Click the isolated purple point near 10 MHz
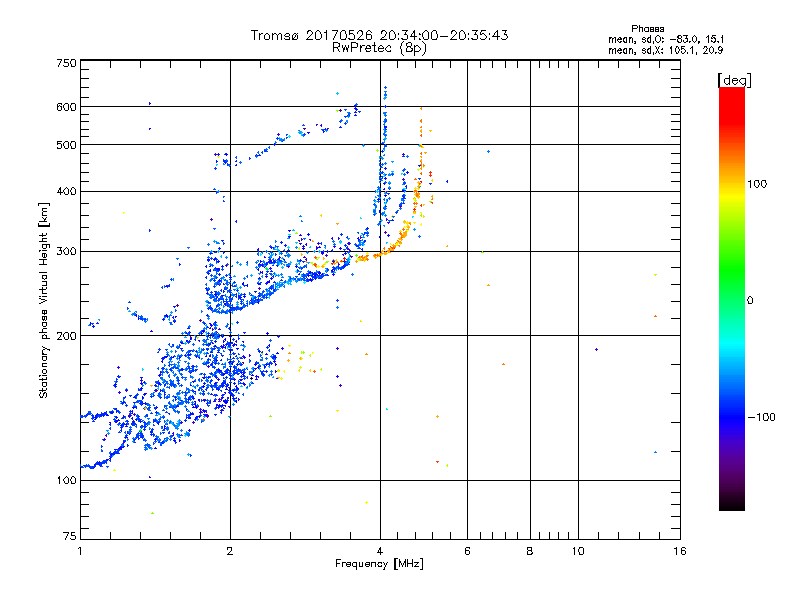Screen dimensions: 800x600 tap(596, 349)
